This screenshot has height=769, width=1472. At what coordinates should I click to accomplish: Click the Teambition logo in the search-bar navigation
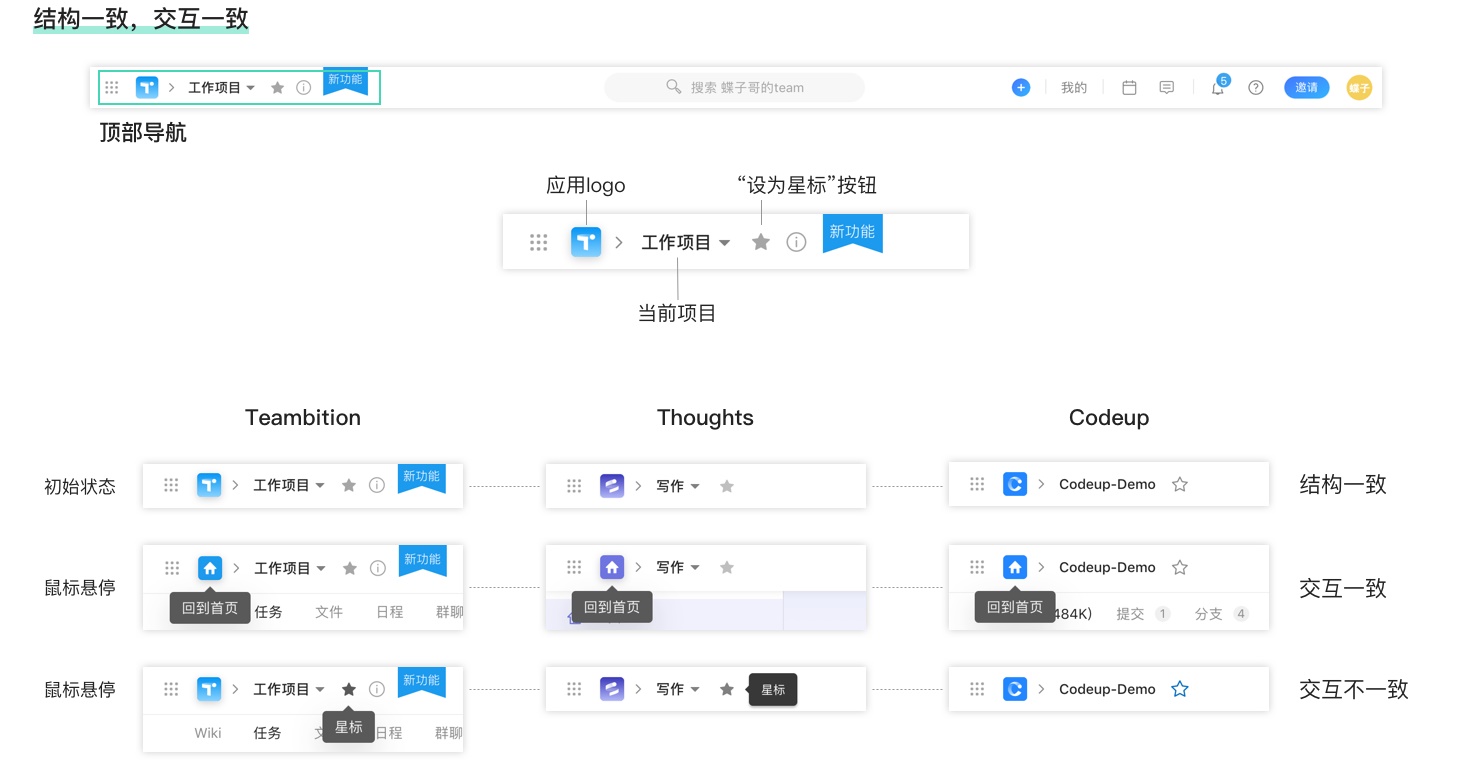click(x=147, y=88)
